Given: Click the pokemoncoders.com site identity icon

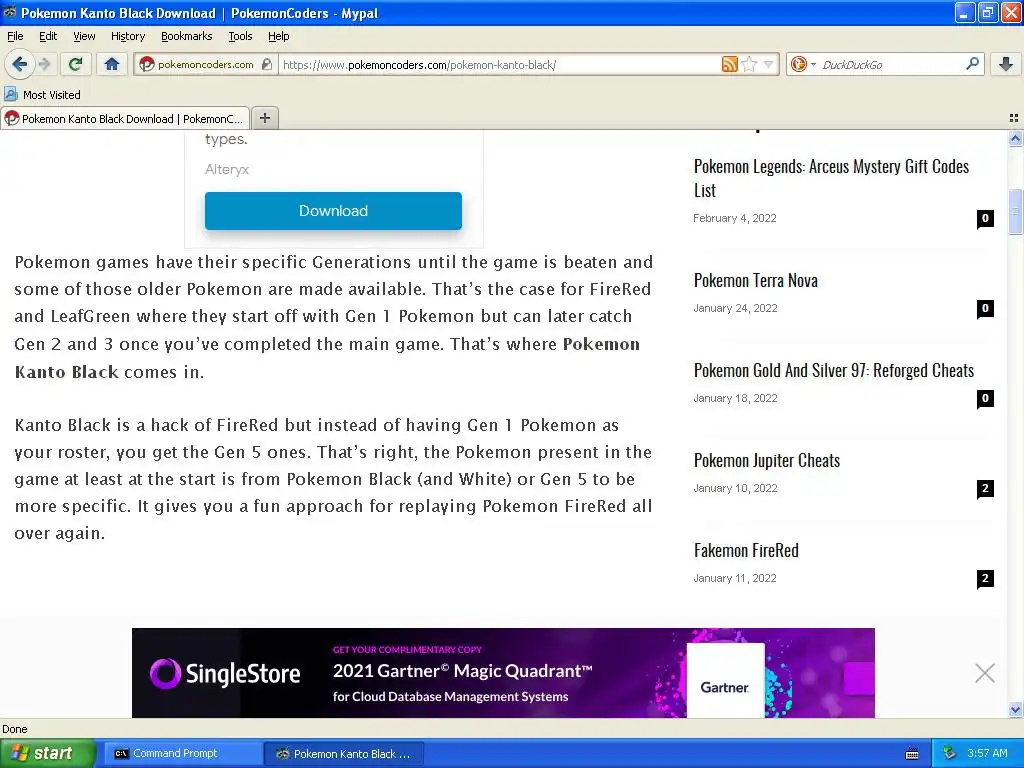Looking at the screenshot, I should (148, 64).
